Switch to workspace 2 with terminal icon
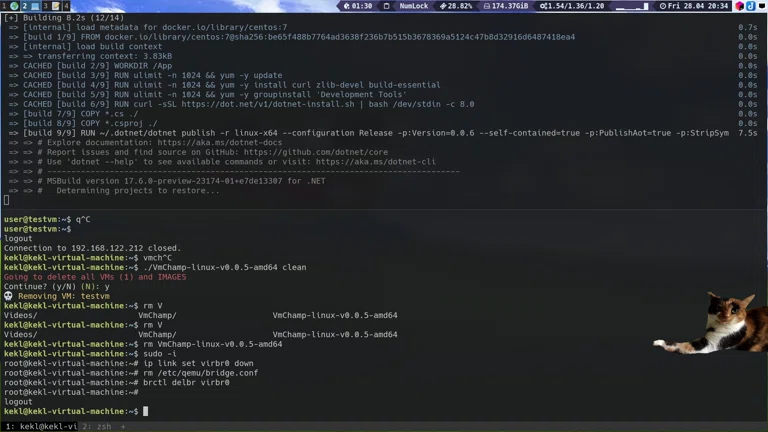768x432 pixels. (29, 6)
